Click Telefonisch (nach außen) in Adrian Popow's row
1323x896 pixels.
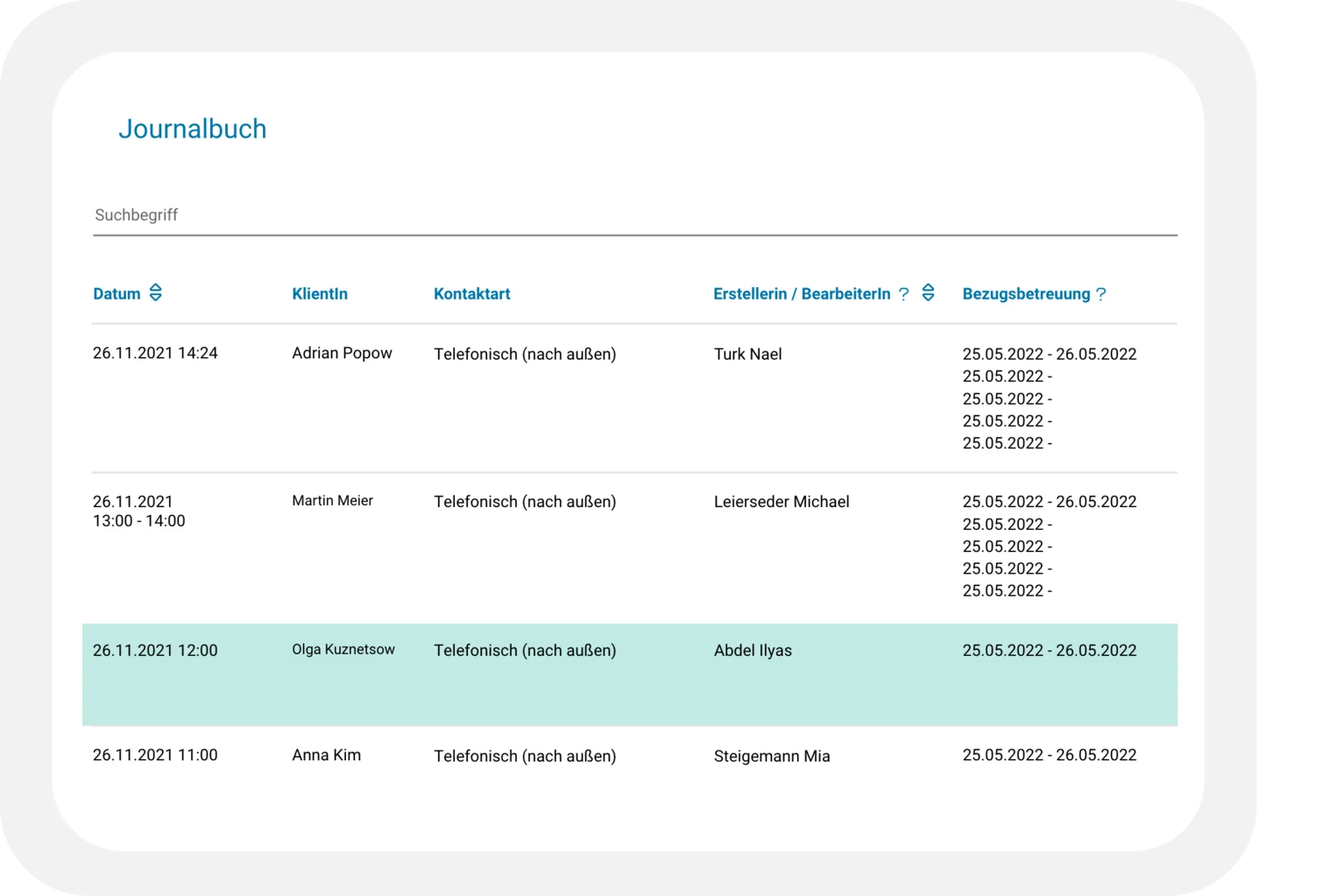(x=525, y=354)
